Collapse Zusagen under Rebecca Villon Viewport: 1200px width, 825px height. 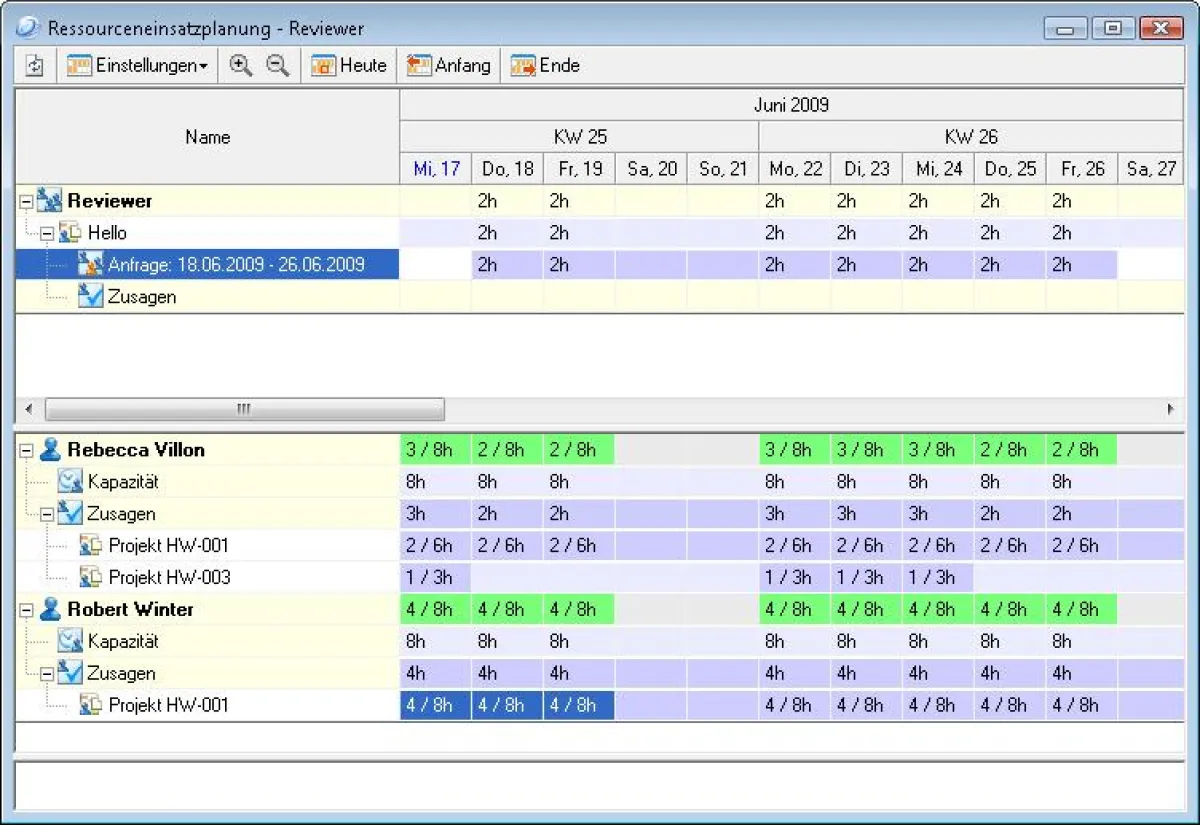tap(46, 514)
